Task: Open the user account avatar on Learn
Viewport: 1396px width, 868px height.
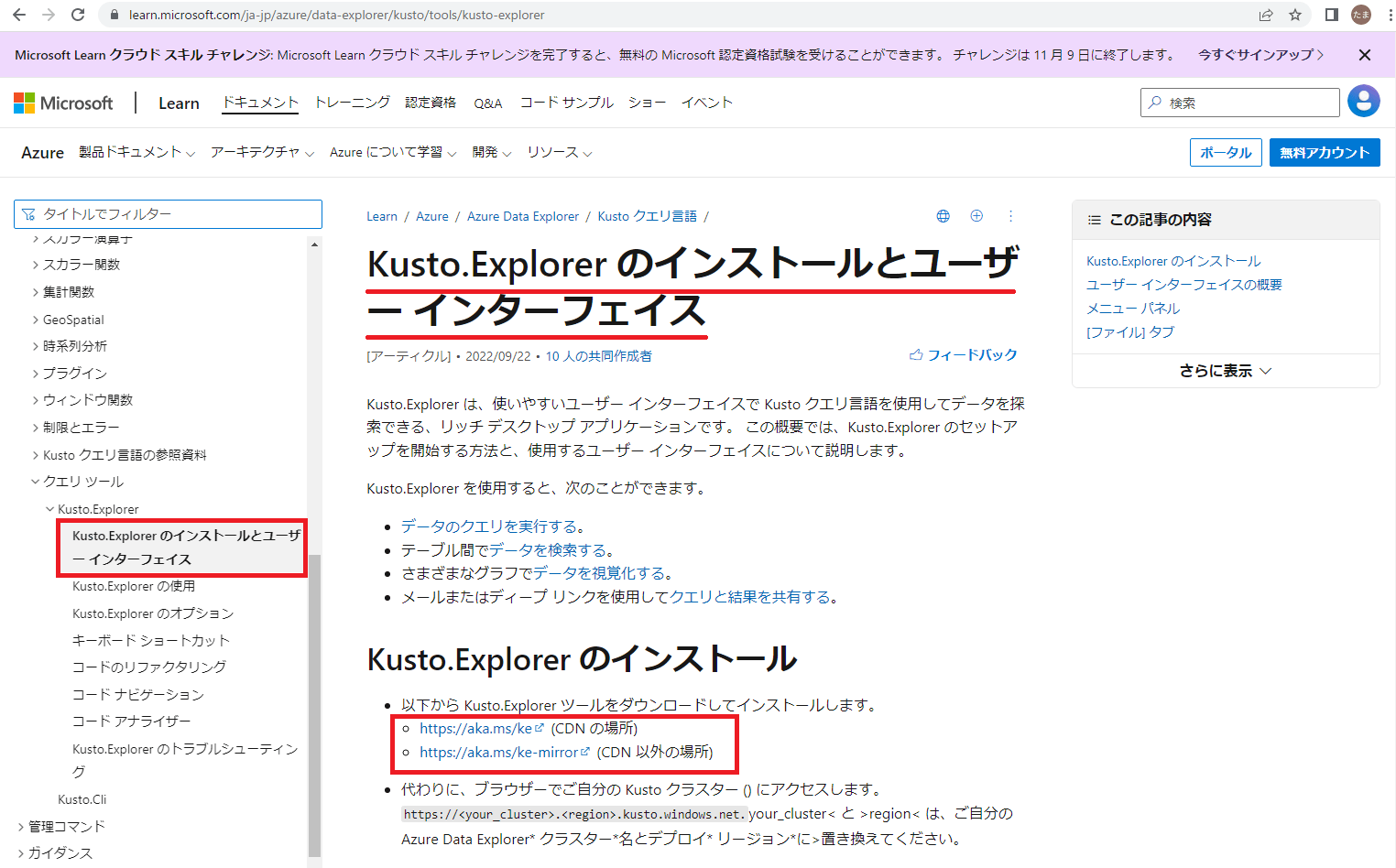Action: pyautogui.click(x=1363, y=102)
